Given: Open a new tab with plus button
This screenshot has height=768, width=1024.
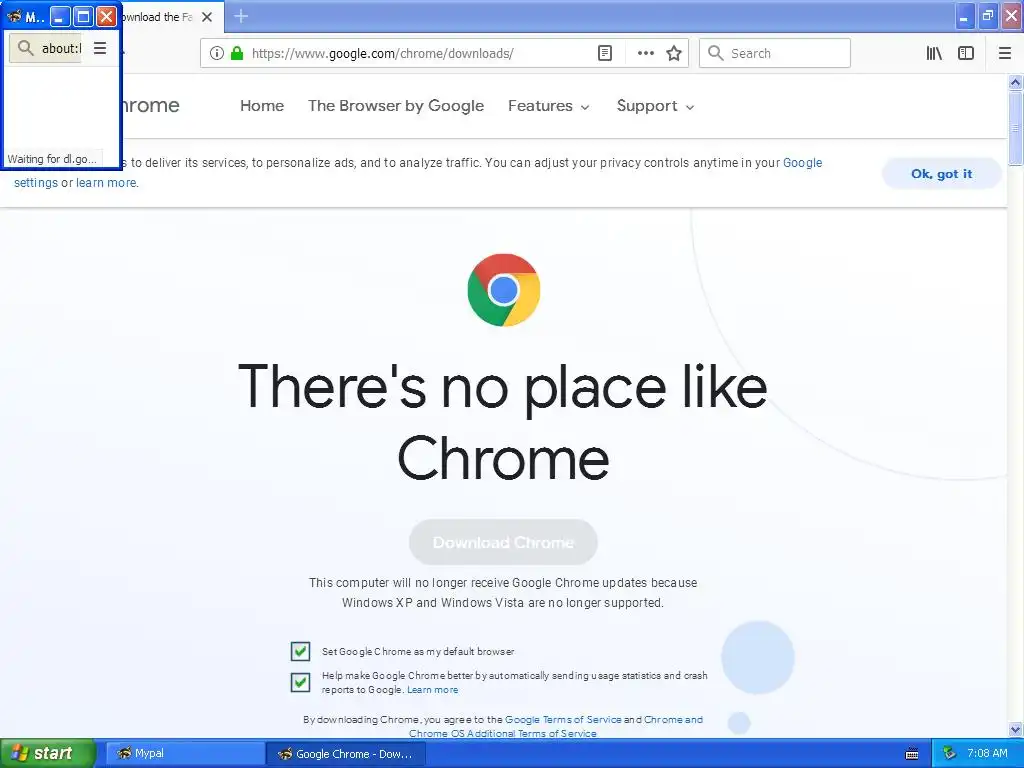Looking at the screenshot, I should (241, 16).
